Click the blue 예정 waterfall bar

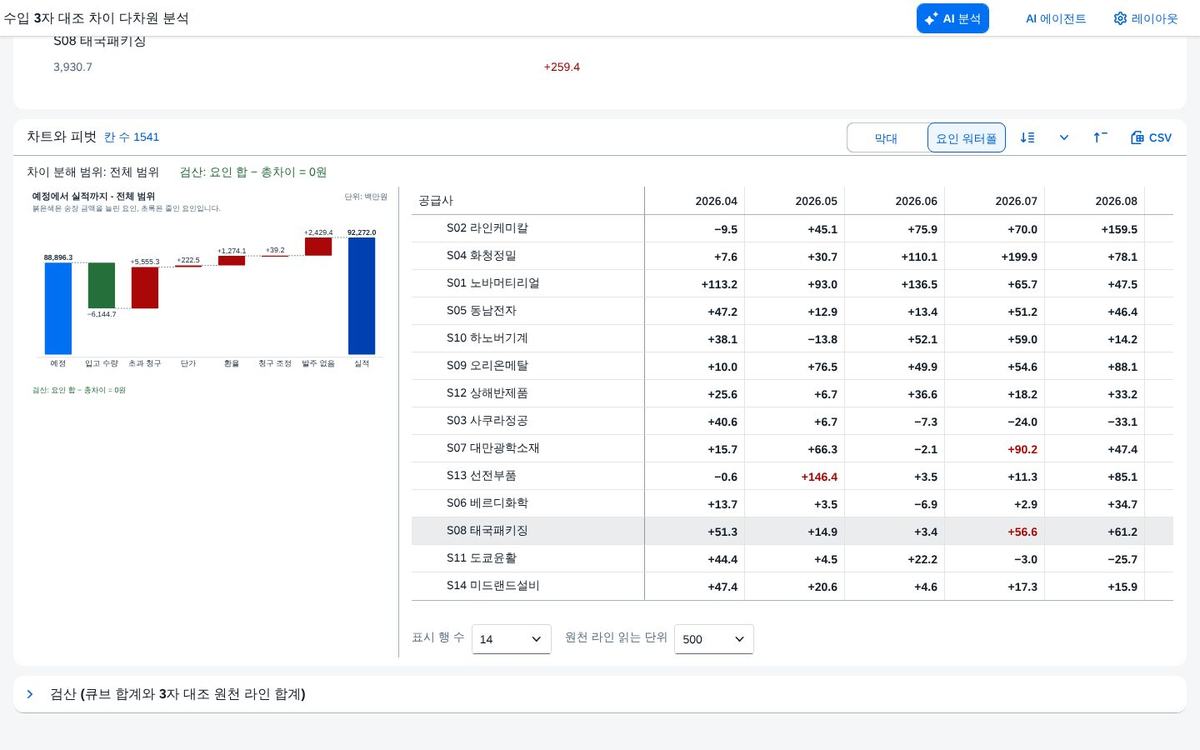point(58,308)
